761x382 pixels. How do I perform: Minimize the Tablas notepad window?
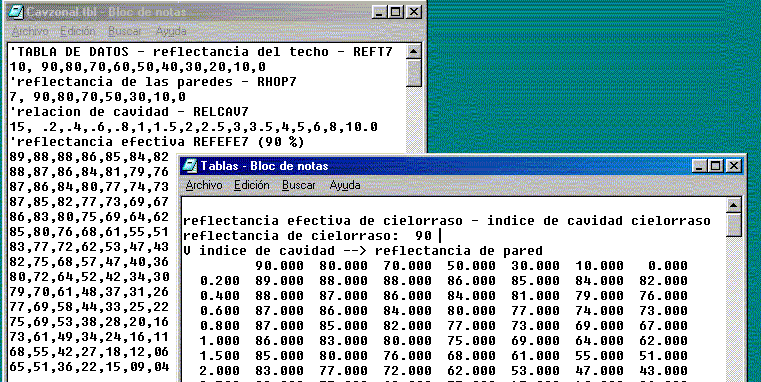pyautogui.click(x=699, y=166)
